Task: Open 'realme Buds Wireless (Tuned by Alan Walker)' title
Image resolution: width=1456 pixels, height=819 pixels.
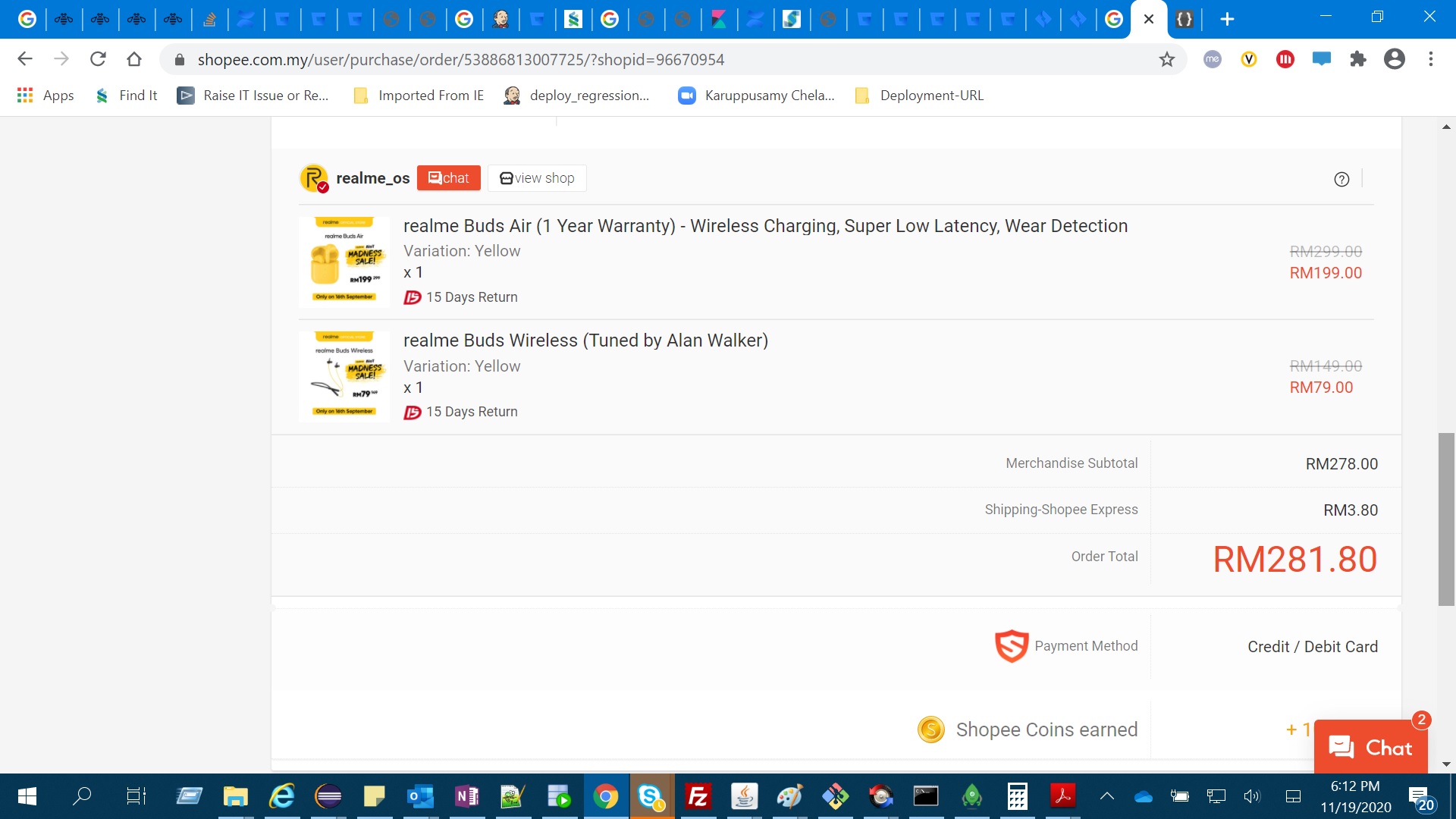Action: 585,340
